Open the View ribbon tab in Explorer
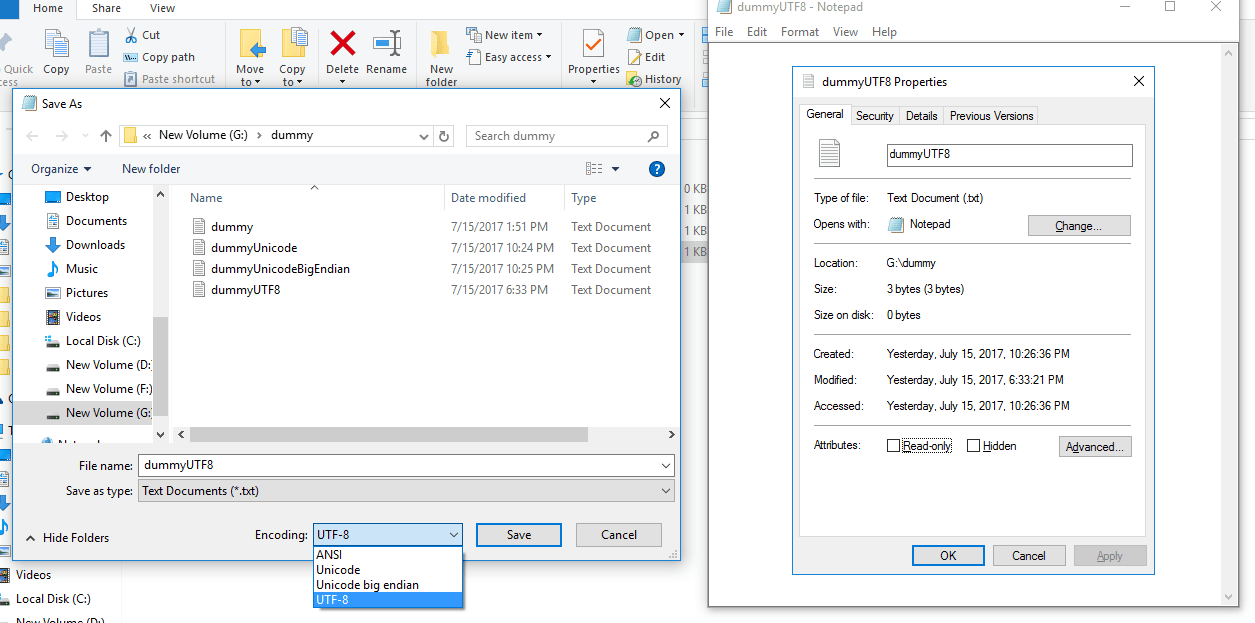 tap(162, 8)
